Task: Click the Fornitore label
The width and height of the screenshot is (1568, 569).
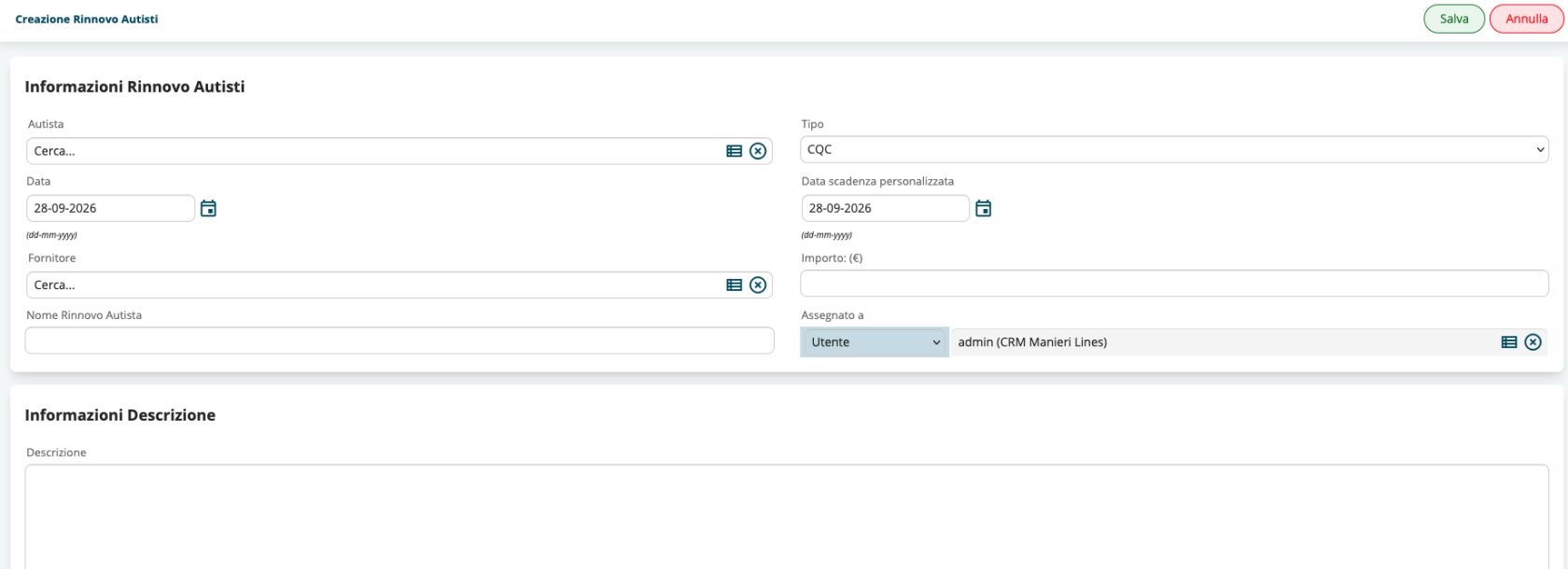Action: pos(52,258)
